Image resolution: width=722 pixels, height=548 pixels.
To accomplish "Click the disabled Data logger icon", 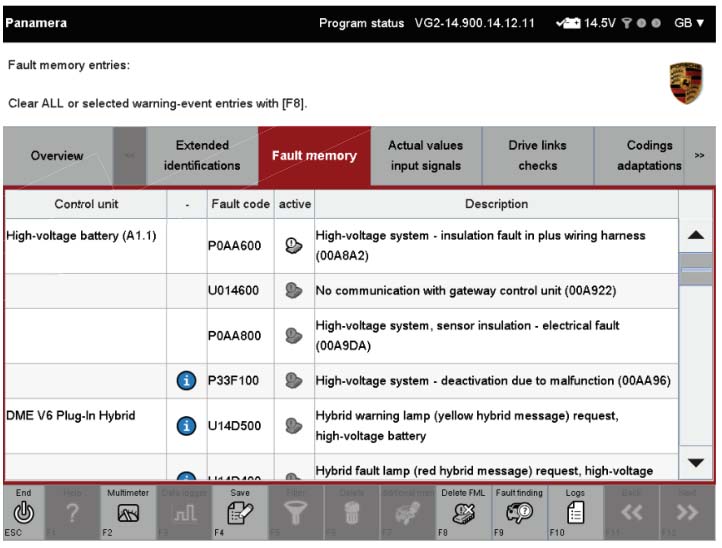I will click(184, 513).
